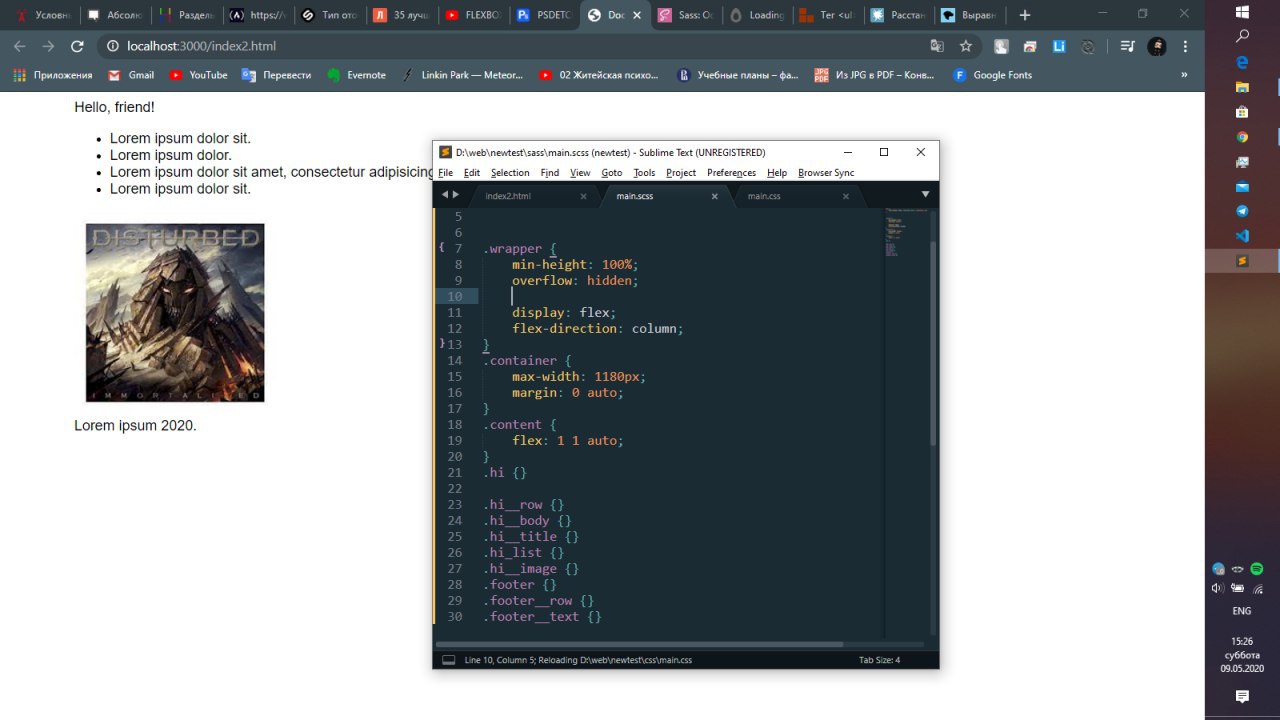Open the Приложения apps shortcut
This screenshot has height=720, width=1280.
pos(52,75)
